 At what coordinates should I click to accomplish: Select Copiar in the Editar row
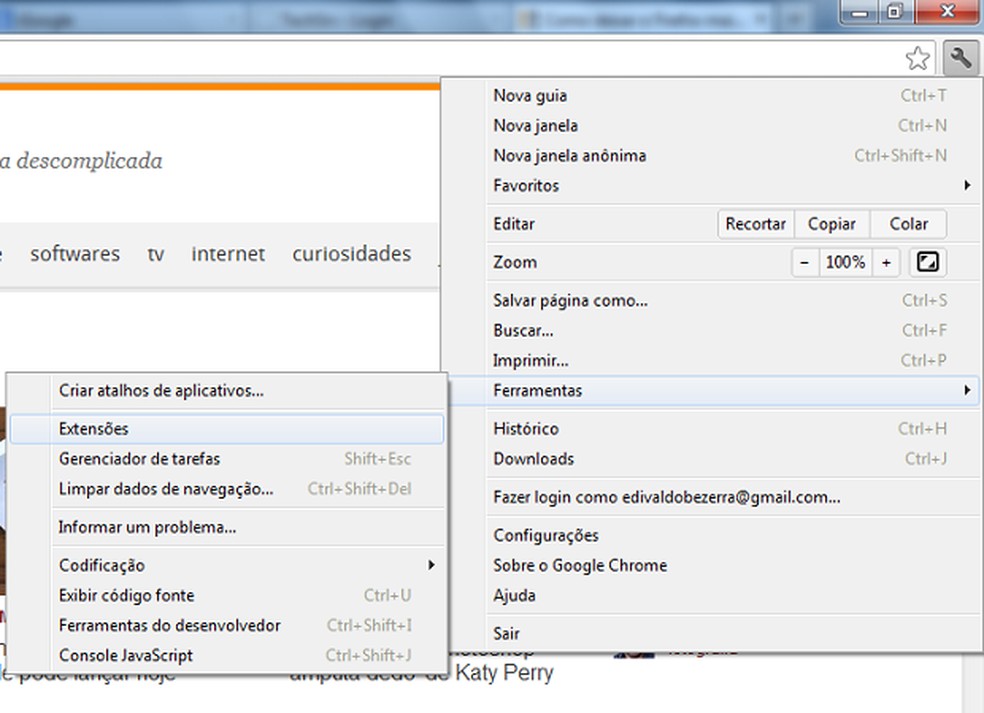(x=833, y=223)
